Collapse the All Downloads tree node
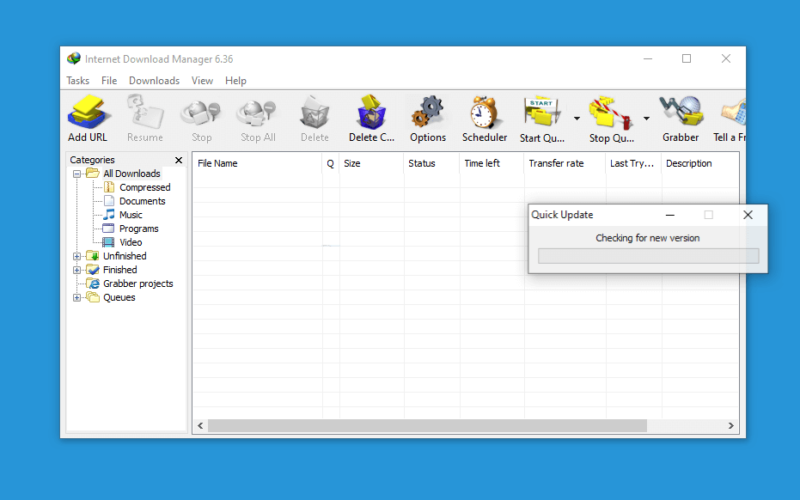This screenshot has width=800, height=500. (77, 174)
